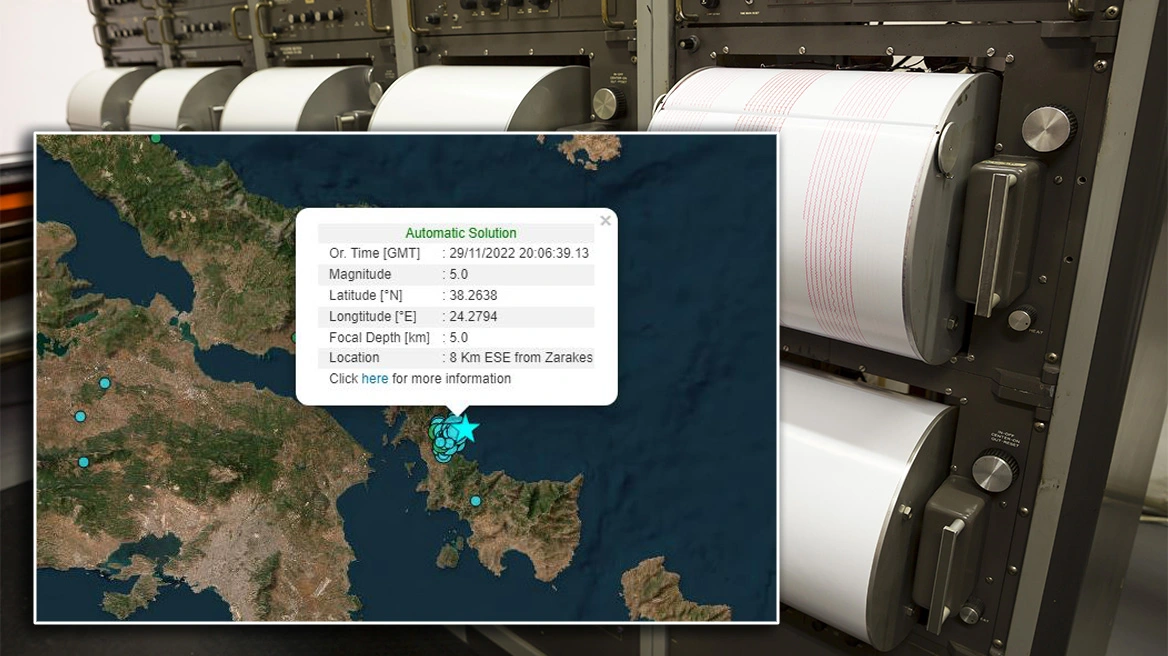Select the cyan marker at map's top edge
This screenshot has height=656, width=1168.
pos(156,138)
